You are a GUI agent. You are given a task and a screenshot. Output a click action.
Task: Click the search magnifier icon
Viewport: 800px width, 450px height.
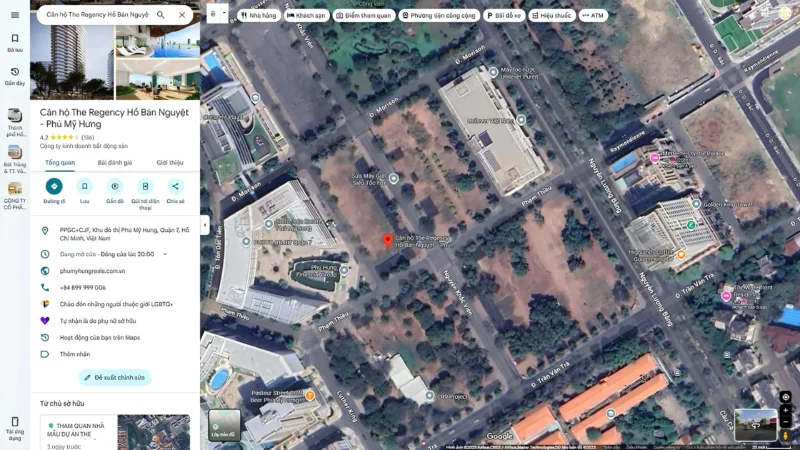160,15
